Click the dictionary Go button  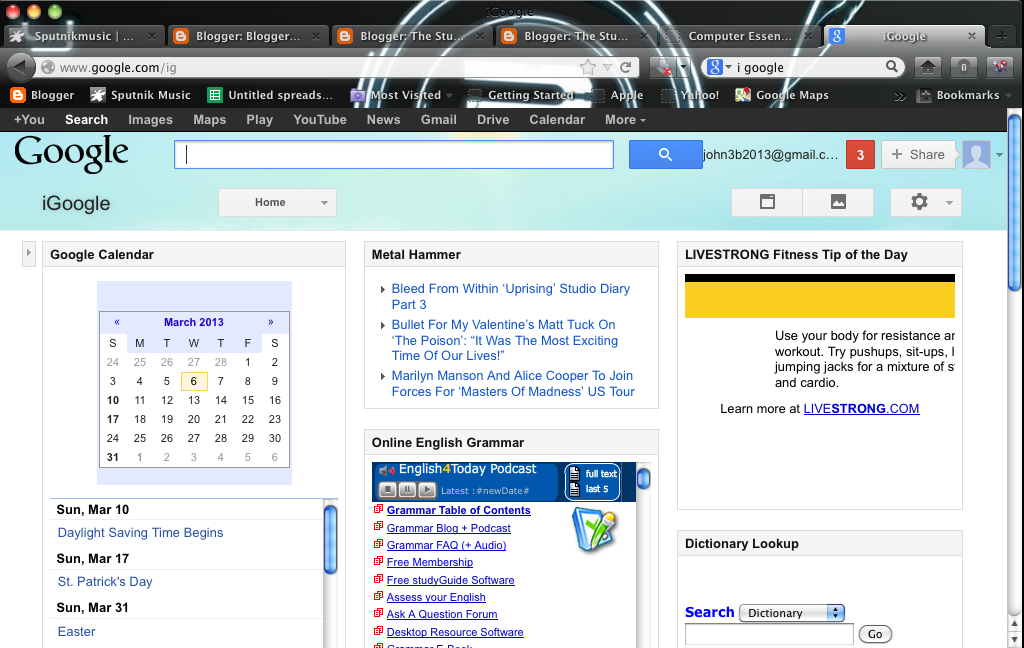[x=875, y=634]
